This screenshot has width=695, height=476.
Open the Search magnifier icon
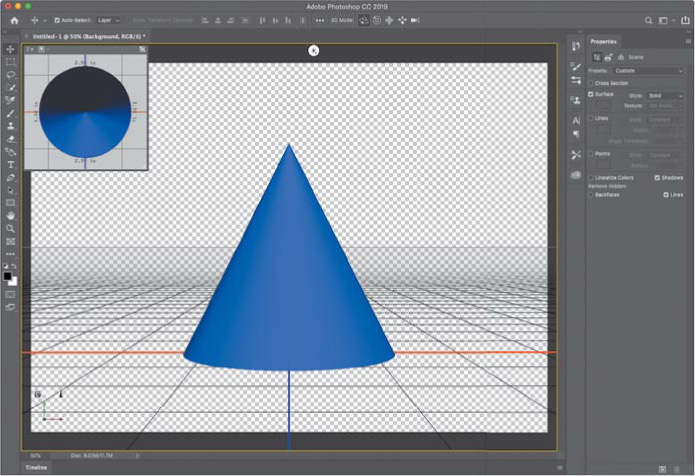(648, 20)
